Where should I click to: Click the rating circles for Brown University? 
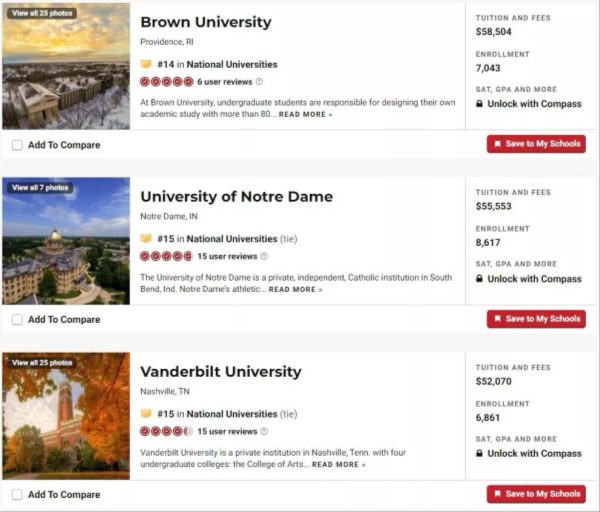(166, 82)
